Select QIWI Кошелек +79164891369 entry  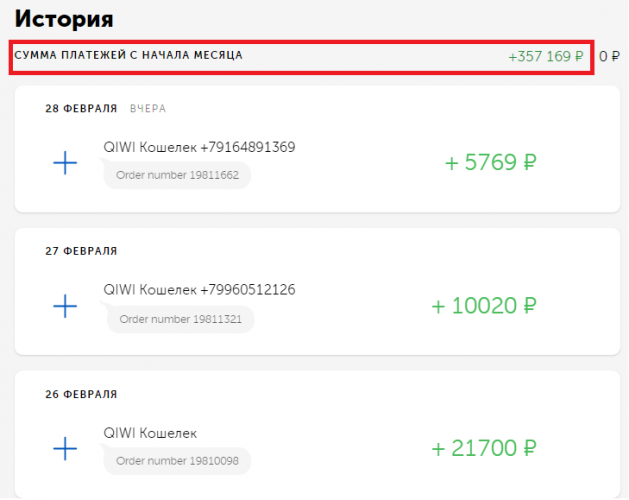click(x=199, y=147)
